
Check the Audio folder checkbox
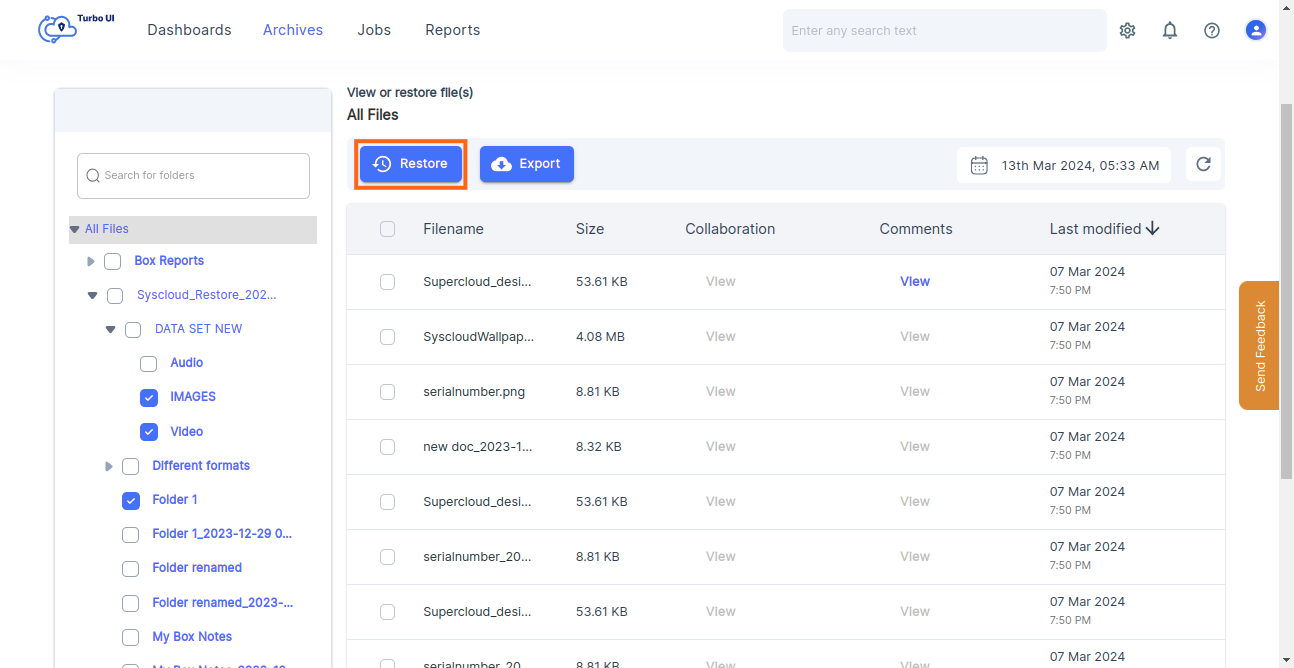[x=149, y=363]
